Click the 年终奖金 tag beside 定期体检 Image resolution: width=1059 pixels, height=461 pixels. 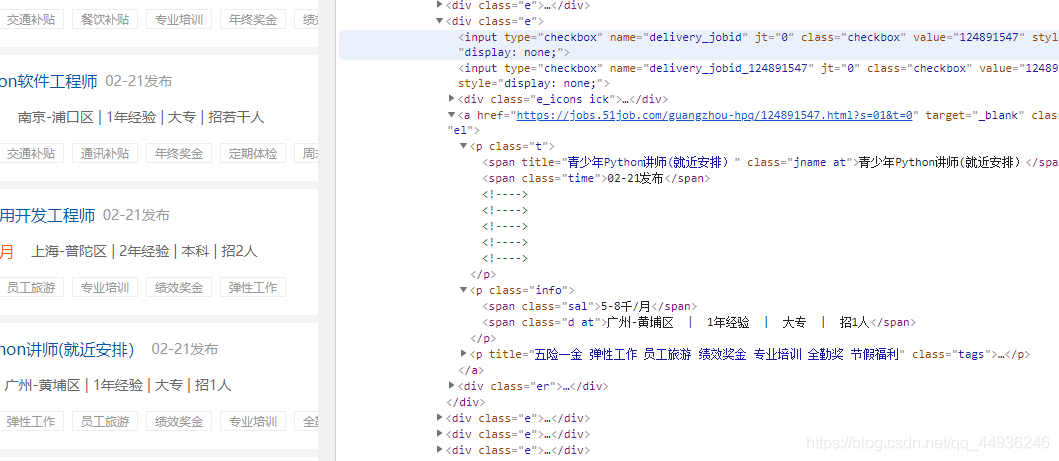(179, 153)
